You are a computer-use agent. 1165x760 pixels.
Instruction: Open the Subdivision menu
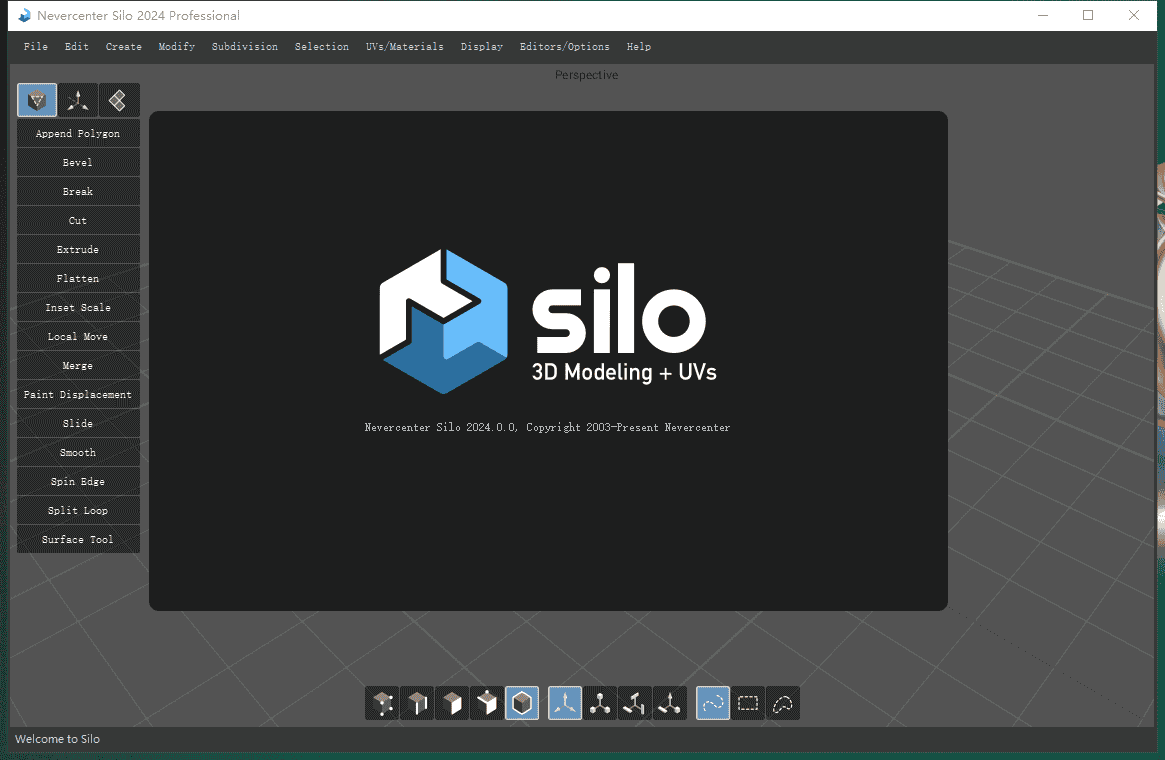pyautogui.click(x=244, y=47)
